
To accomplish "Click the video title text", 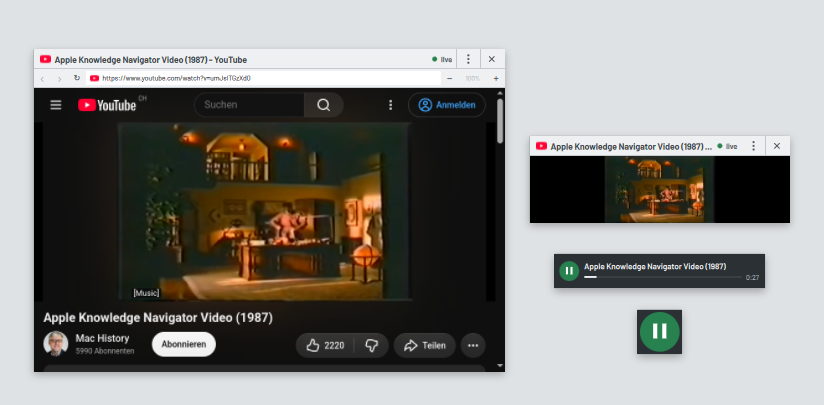I will [x=158, y=318].
